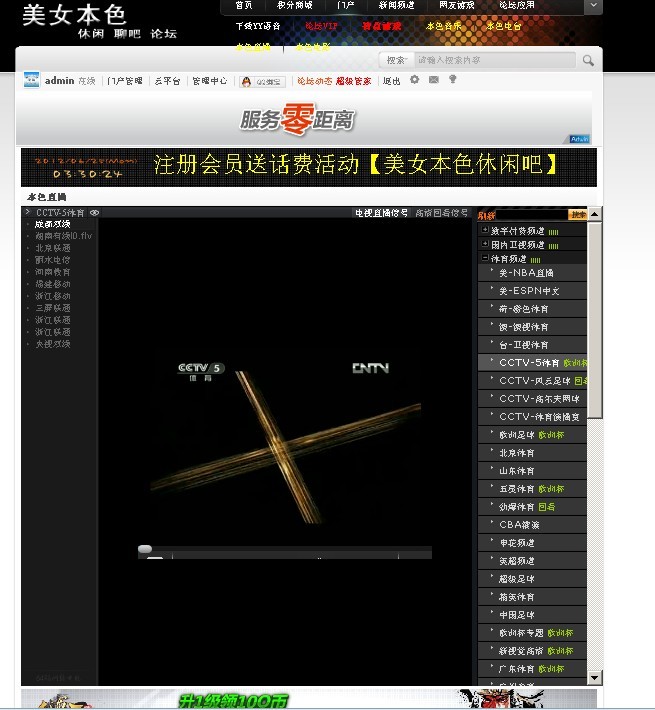The image size is (655, 710).
Task: Open 云平台 in the user bar
Action: 167,81
